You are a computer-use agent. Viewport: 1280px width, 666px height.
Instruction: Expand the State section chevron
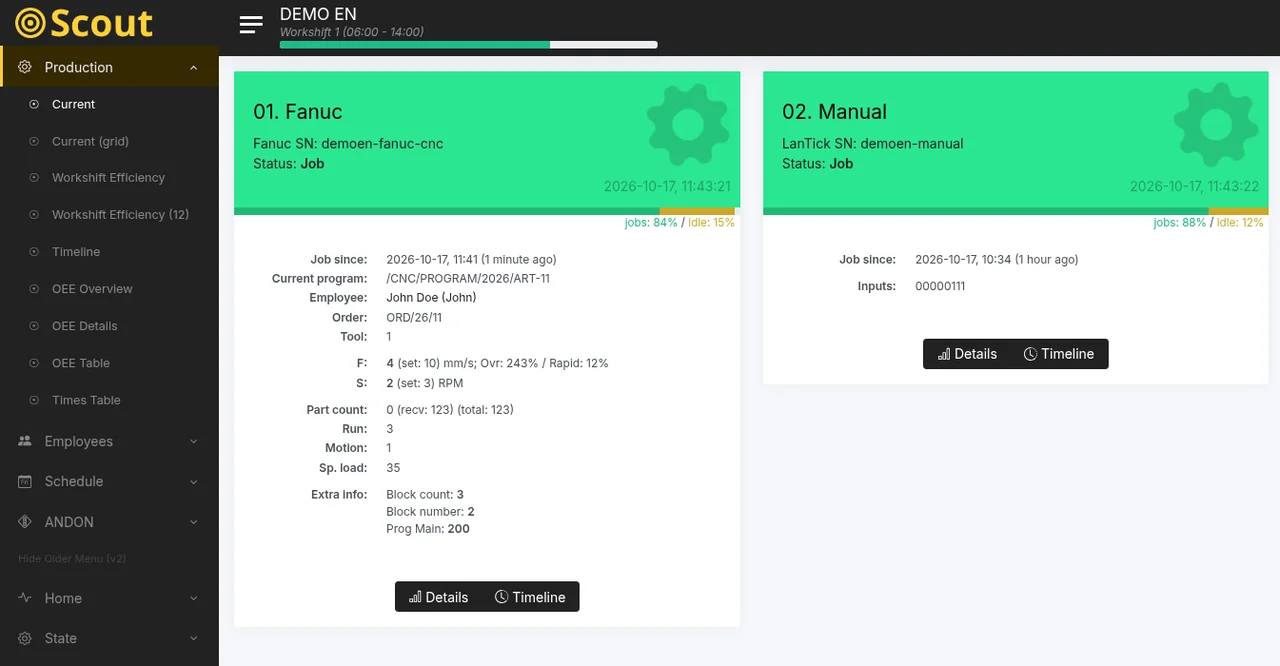pyautogui.click(x=194, y=638)
